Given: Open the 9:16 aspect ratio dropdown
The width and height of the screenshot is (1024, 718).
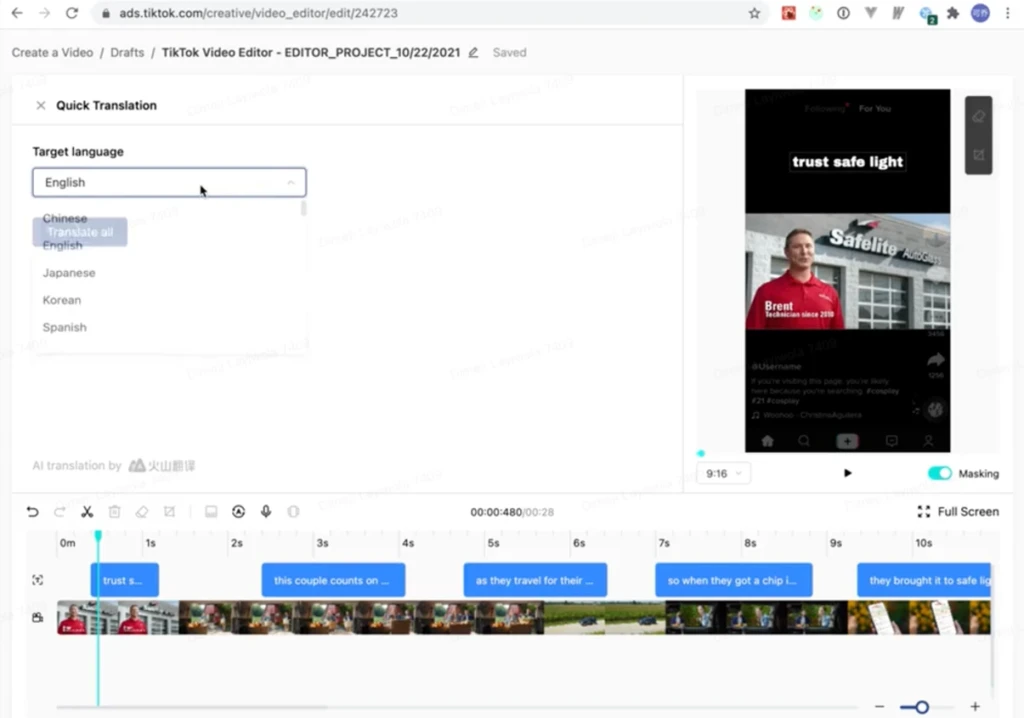Looking at the screenshot, I should point(724,473).
